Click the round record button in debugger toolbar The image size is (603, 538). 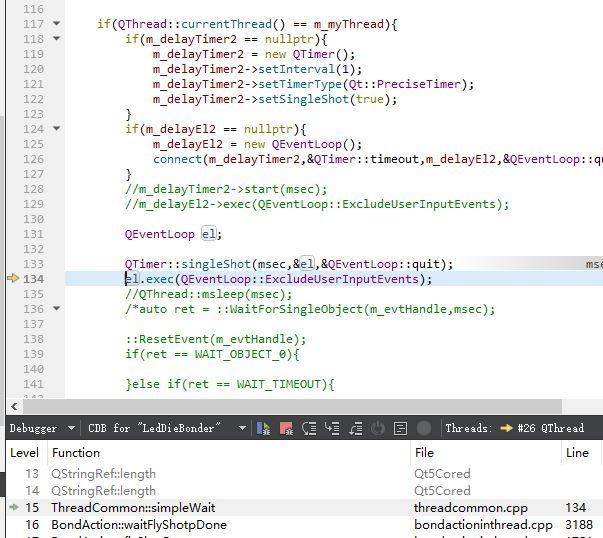(424, 428)
